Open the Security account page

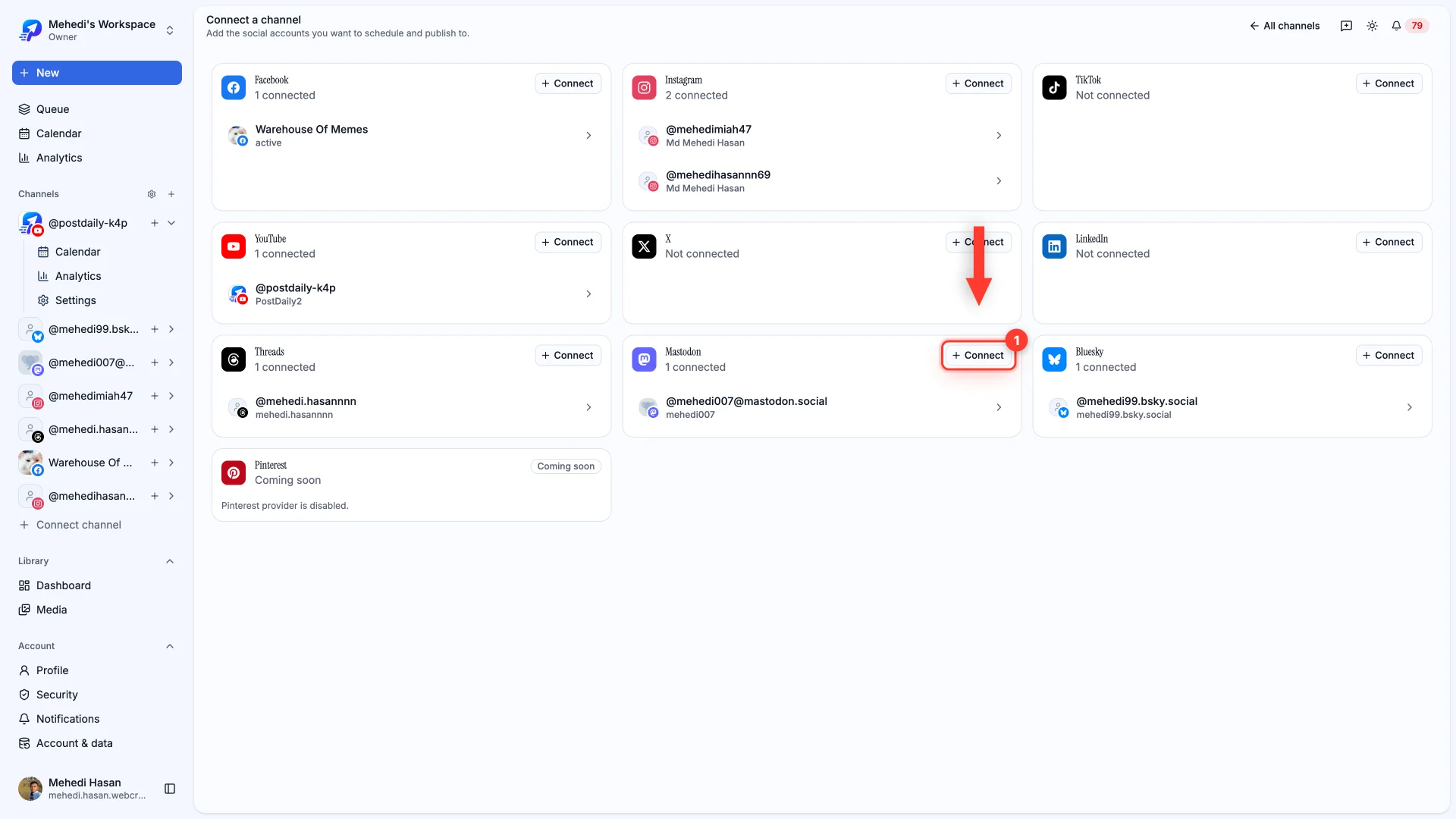(97, 695)
